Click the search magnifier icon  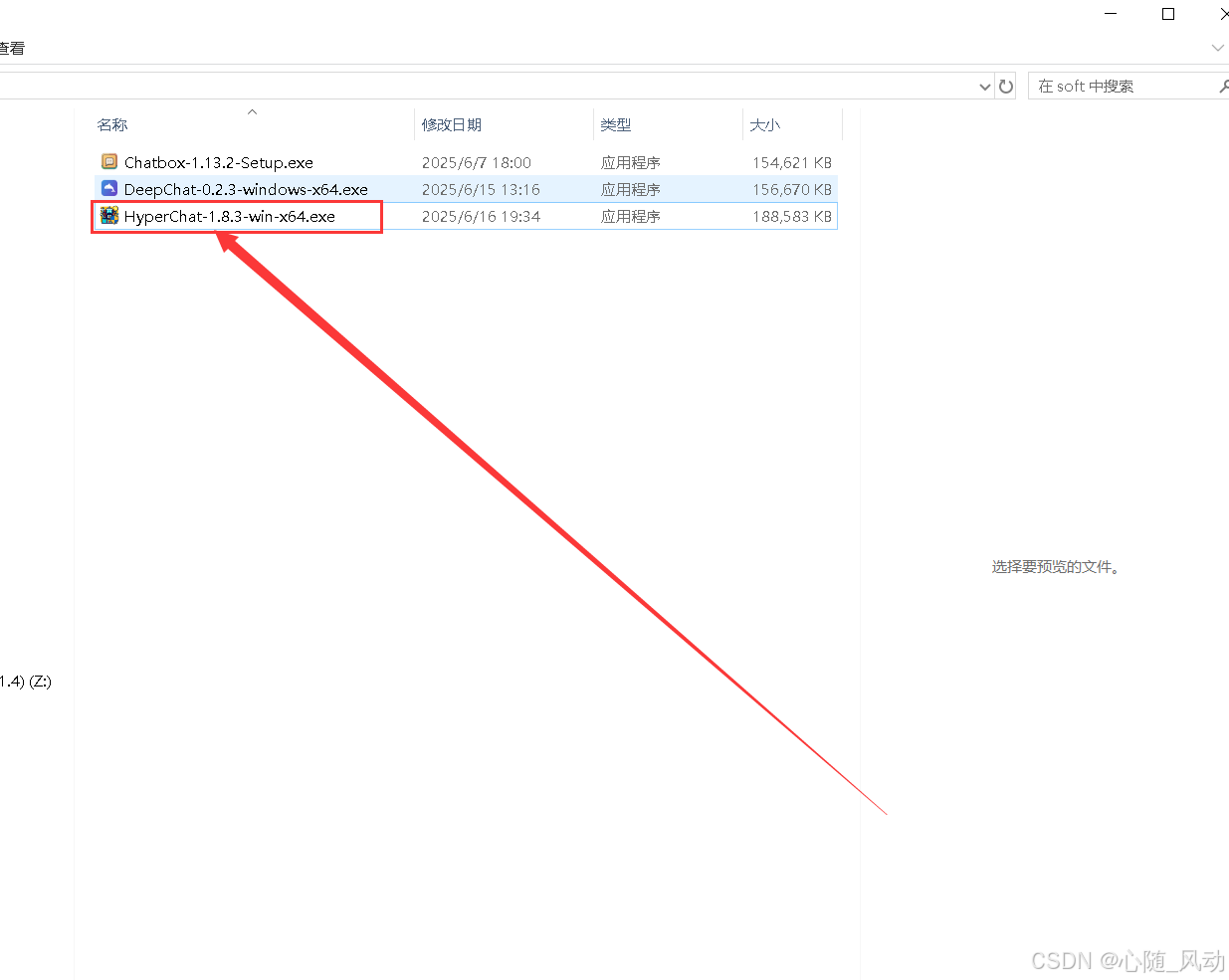pos(1223,87)
